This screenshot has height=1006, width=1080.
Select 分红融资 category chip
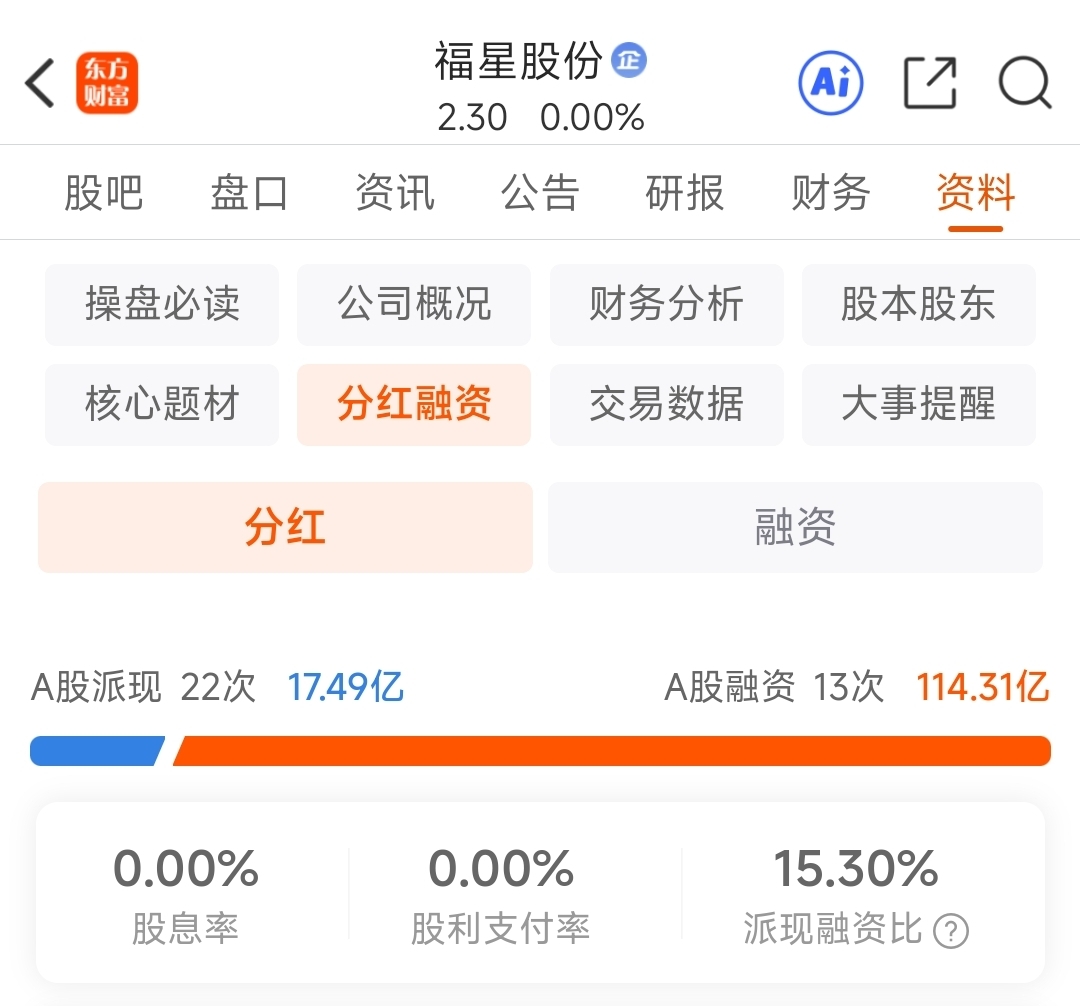tap(414, 404)
